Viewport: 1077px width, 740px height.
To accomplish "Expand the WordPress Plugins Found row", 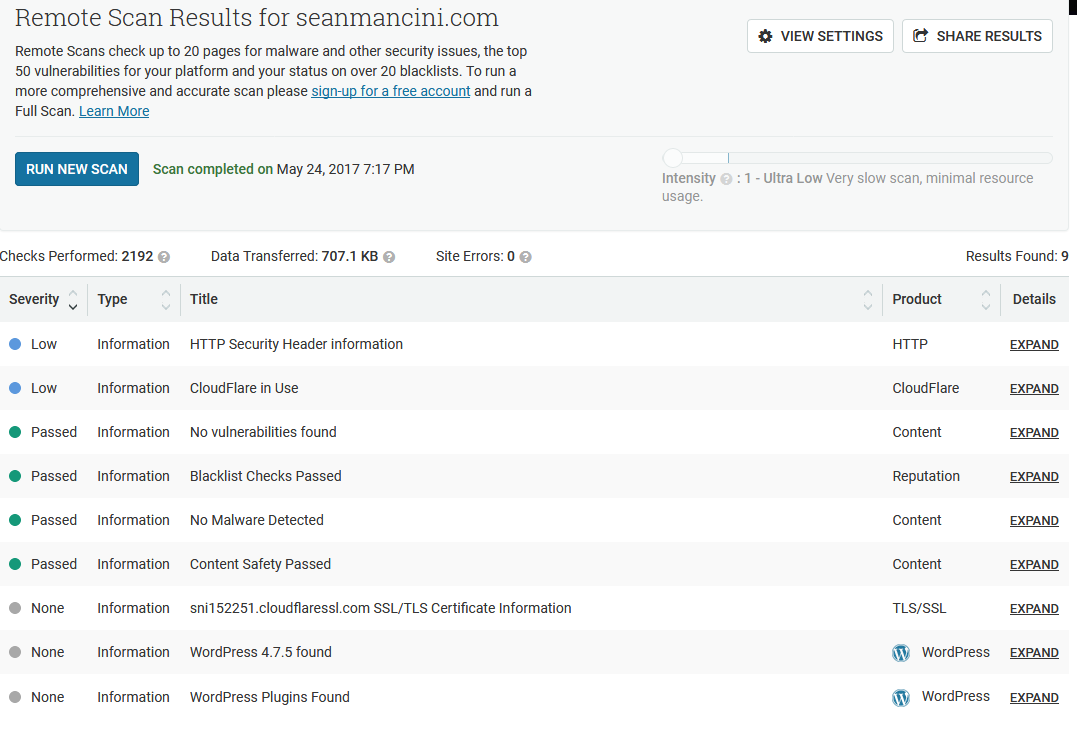I will (1034, 697).
